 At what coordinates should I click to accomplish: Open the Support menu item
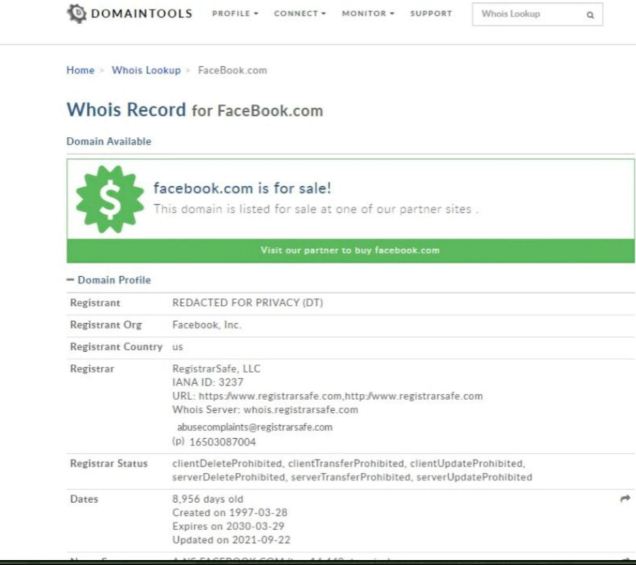[x=431, y=13]
